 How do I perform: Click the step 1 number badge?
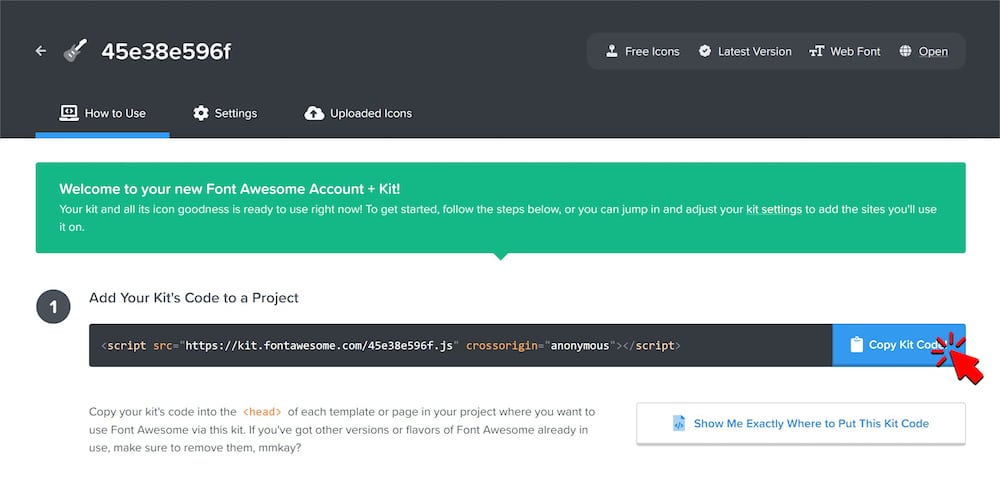tap(53, 307)
